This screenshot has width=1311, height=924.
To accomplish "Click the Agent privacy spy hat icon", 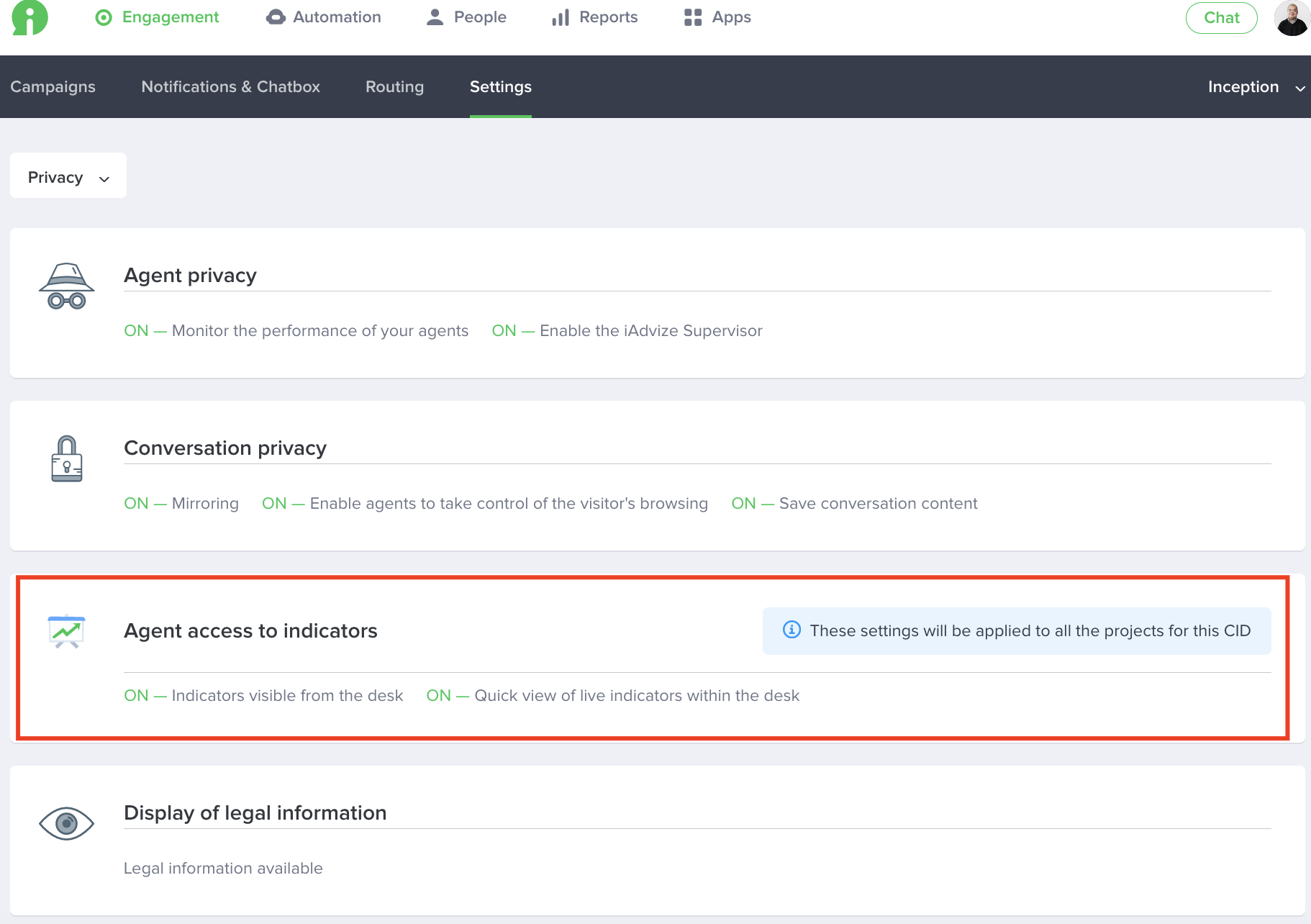I will coord(67,286).
